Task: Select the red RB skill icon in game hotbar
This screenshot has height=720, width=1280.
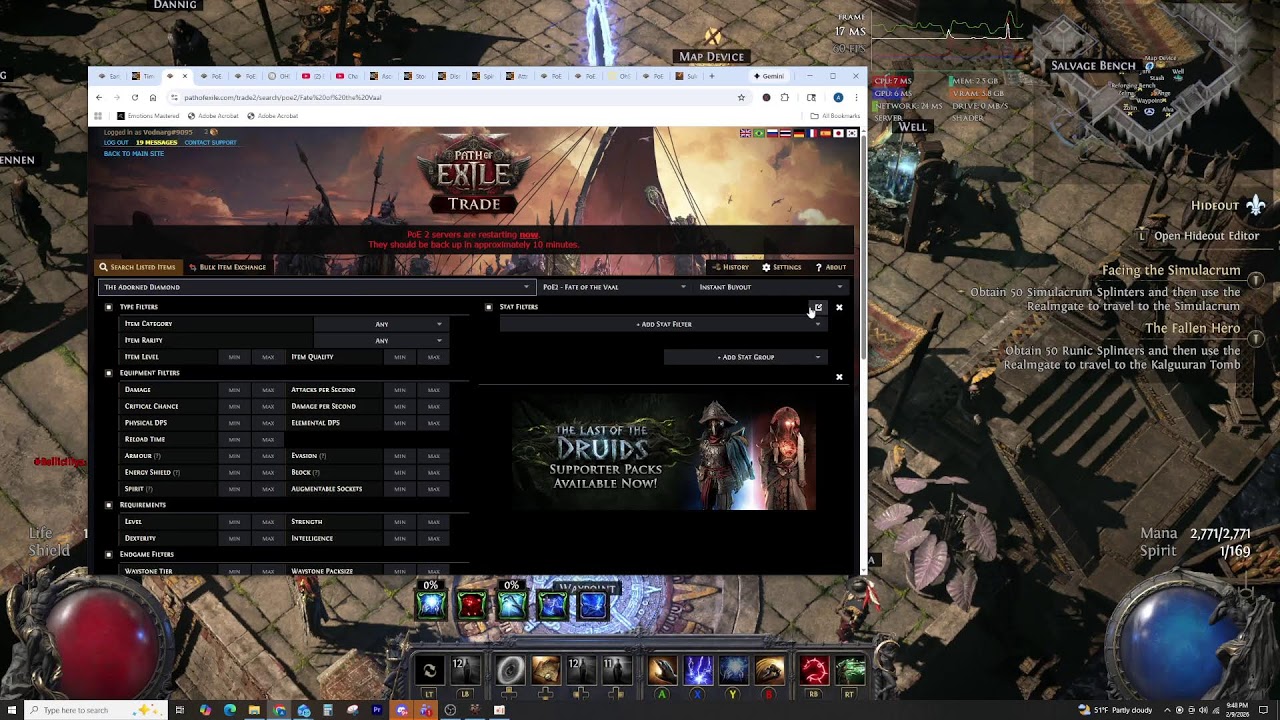Action: 815,670
